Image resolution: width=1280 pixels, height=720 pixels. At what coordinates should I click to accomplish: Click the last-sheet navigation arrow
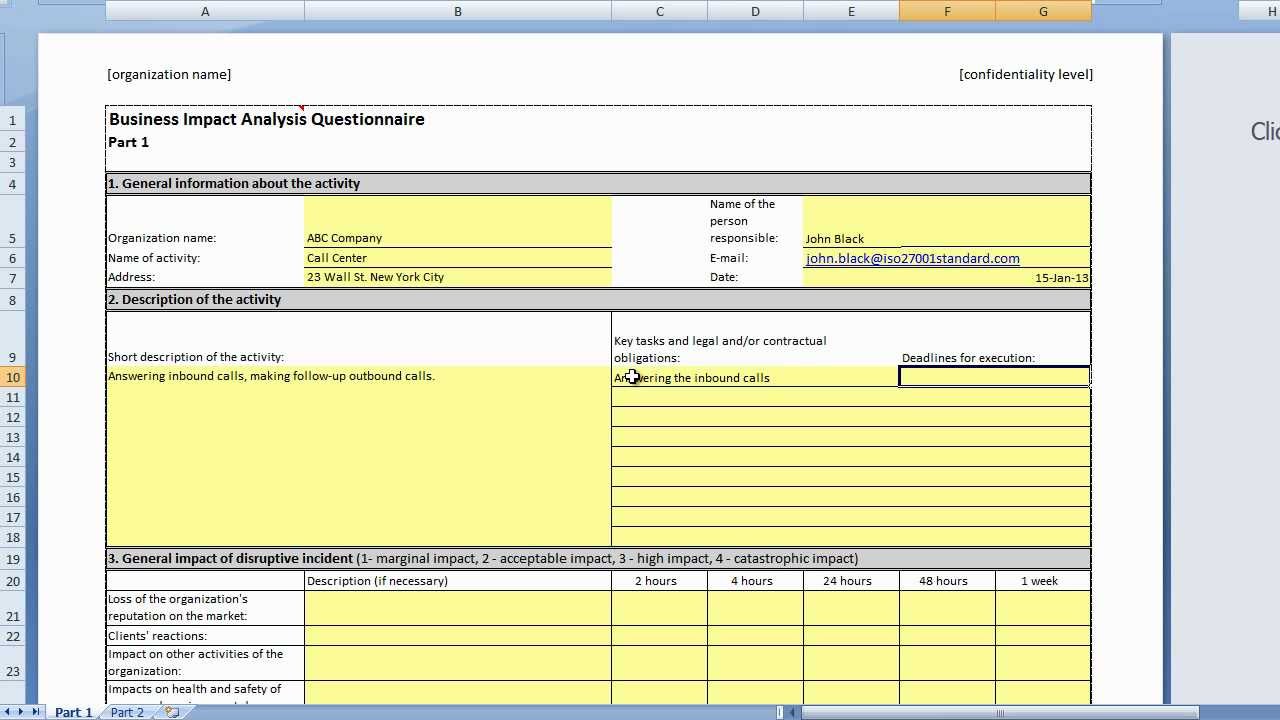point(36,712)
